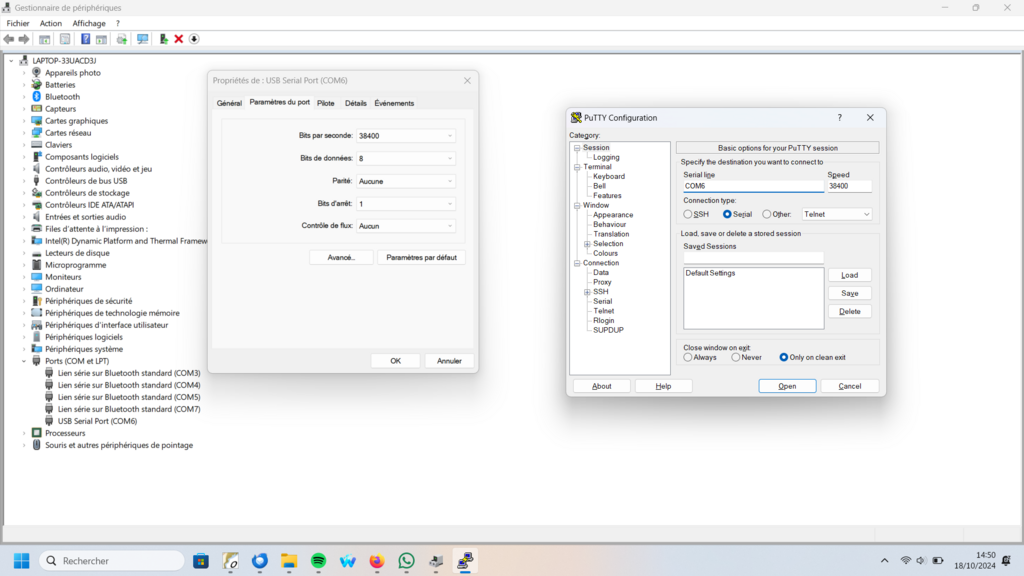
Task: Click the red X uninstall device icon
Action: click(178, 39)
